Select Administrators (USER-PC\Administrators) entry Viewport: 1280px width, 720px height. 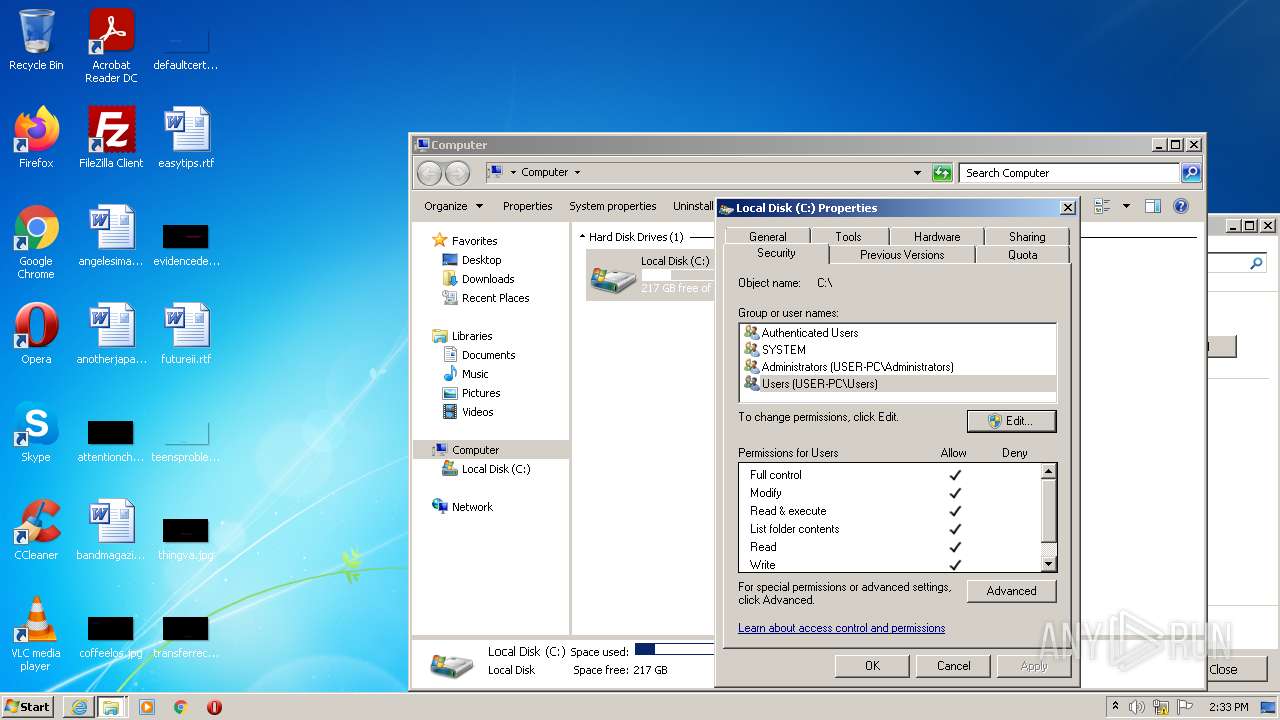pos(898,367)
